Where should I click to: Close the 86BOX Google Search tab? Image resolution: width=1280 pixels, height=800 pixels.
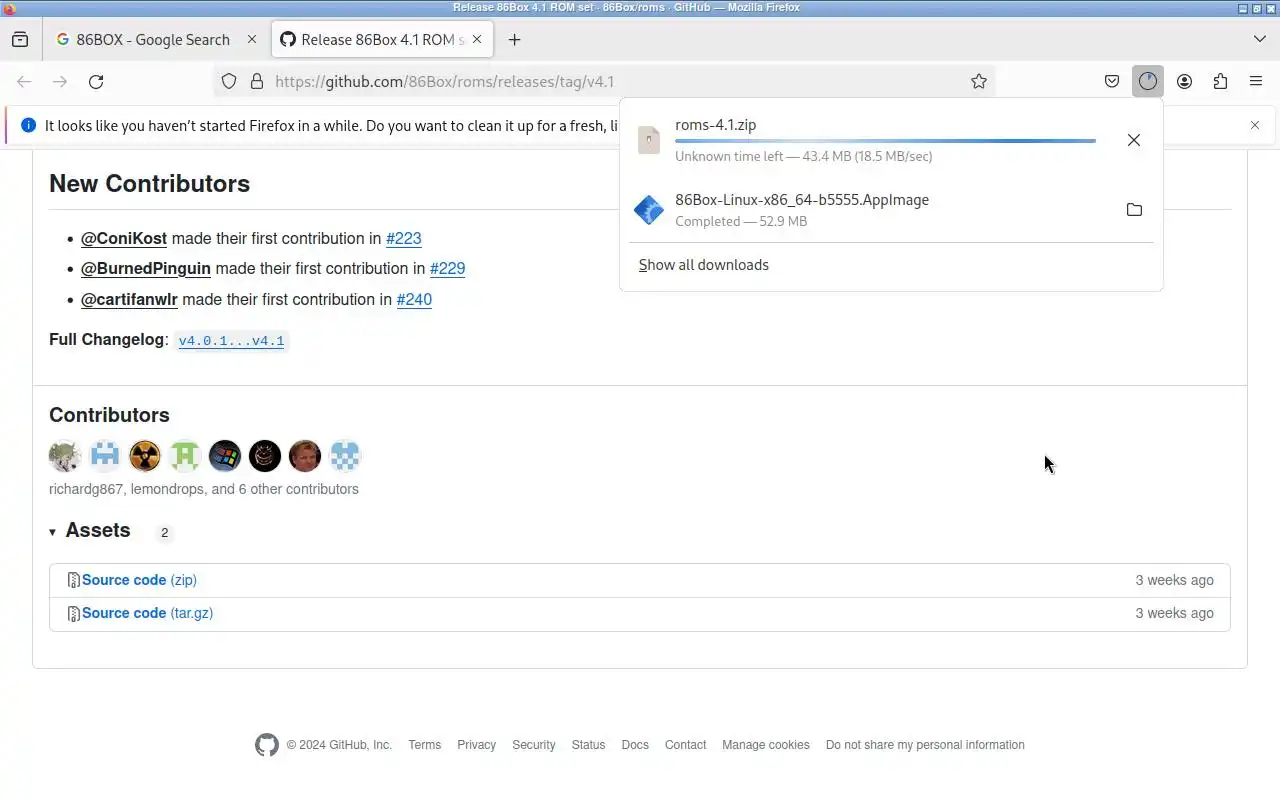(252, 40)
